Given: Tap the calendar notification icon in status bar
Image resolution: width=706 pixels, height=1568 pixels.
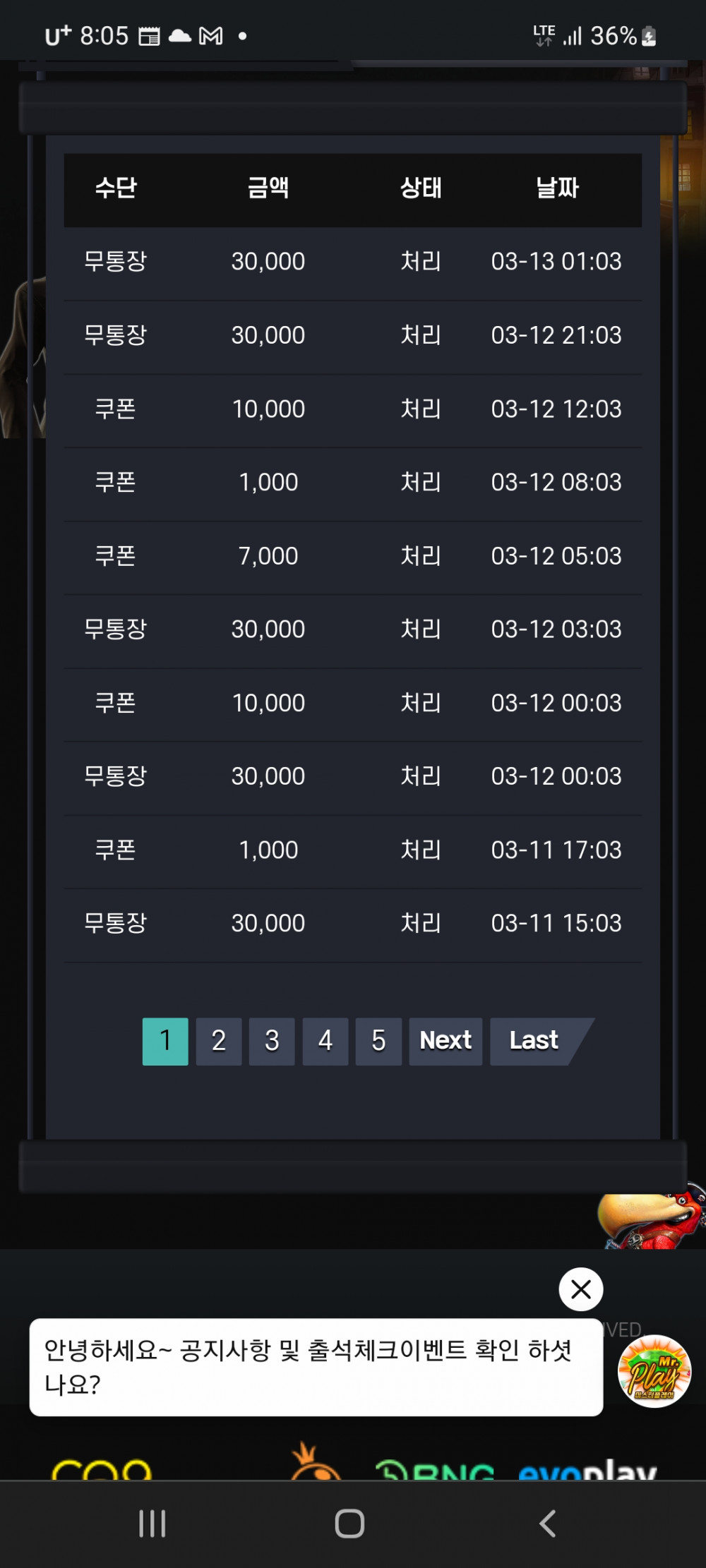Looking at the screenshot, I should tap(149, 36).
